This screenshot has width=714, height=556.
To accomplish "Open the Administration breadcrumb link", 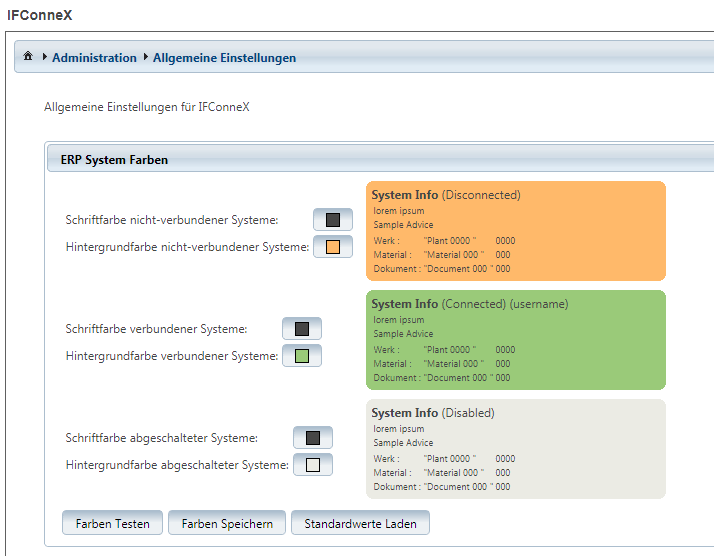I will point(94,58).
